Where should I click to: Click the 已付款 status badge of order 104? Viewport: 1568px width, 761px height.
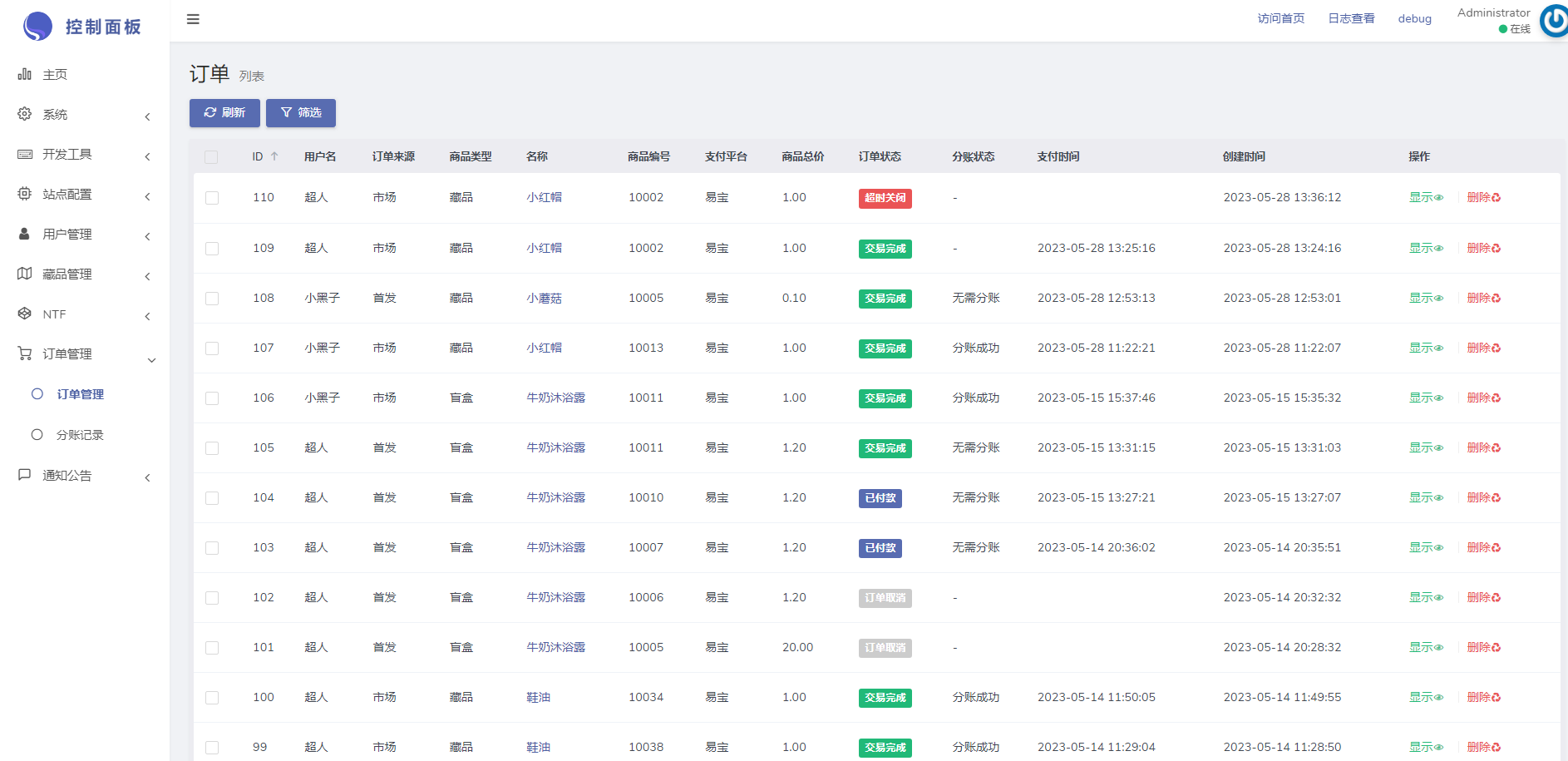point(880,498)
